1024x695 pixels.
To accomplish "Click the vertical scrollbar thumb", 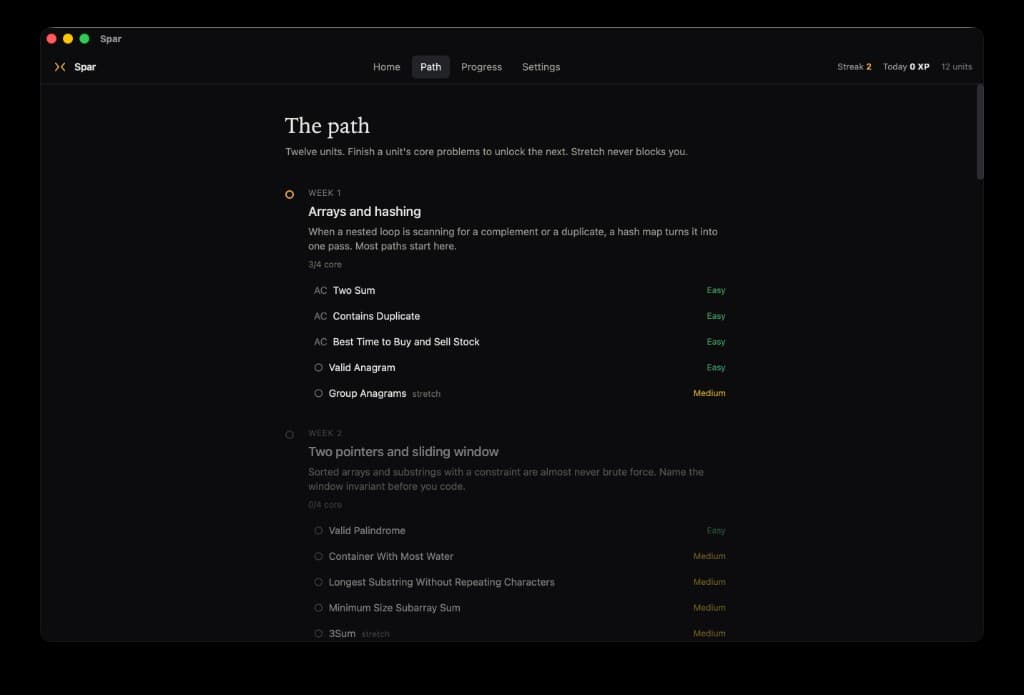I will coord(980,132).
